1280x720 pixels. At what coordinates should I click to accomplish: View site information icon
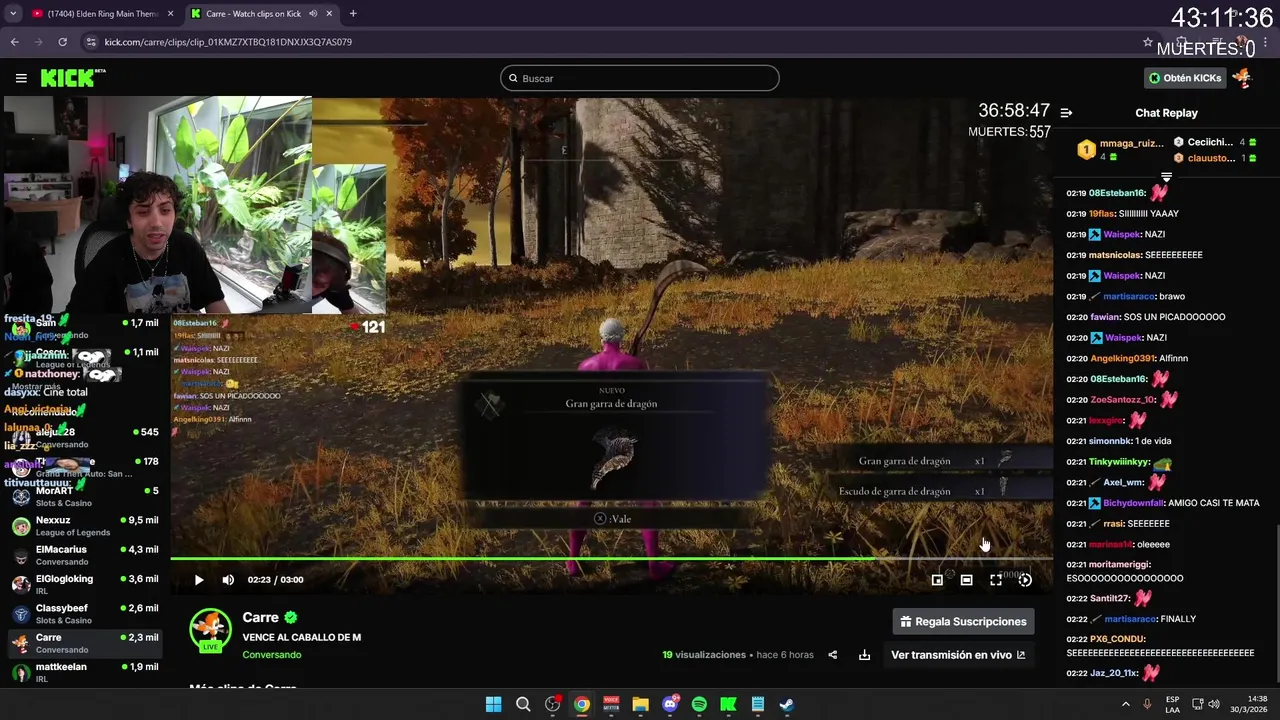pyautogui.click(x=91, y=42)
